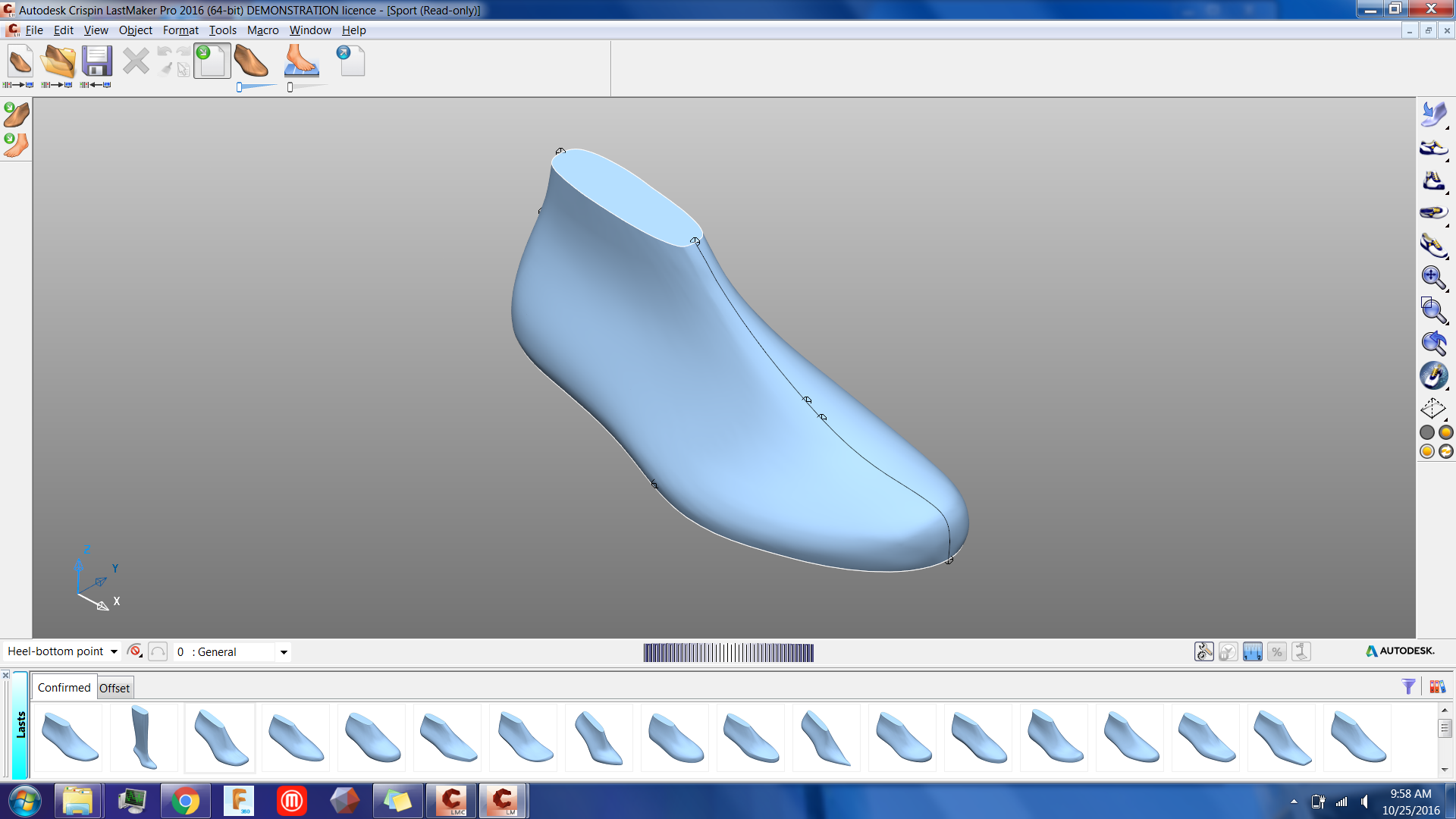Select the tall boot last thumbnail

pos(143,737)
